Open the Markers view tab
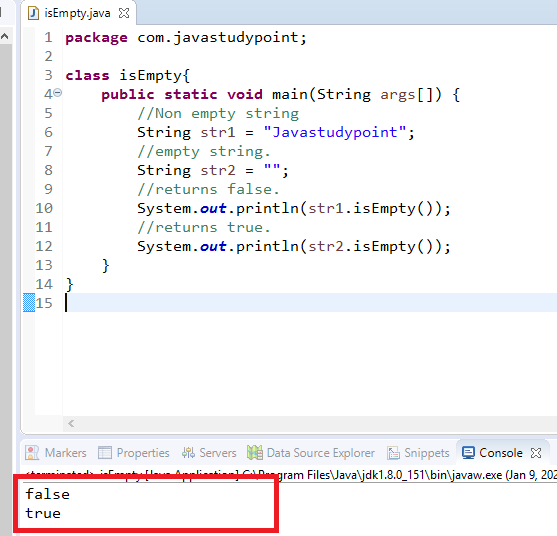This screenshot has width=557, height=536. pos(56,453)
